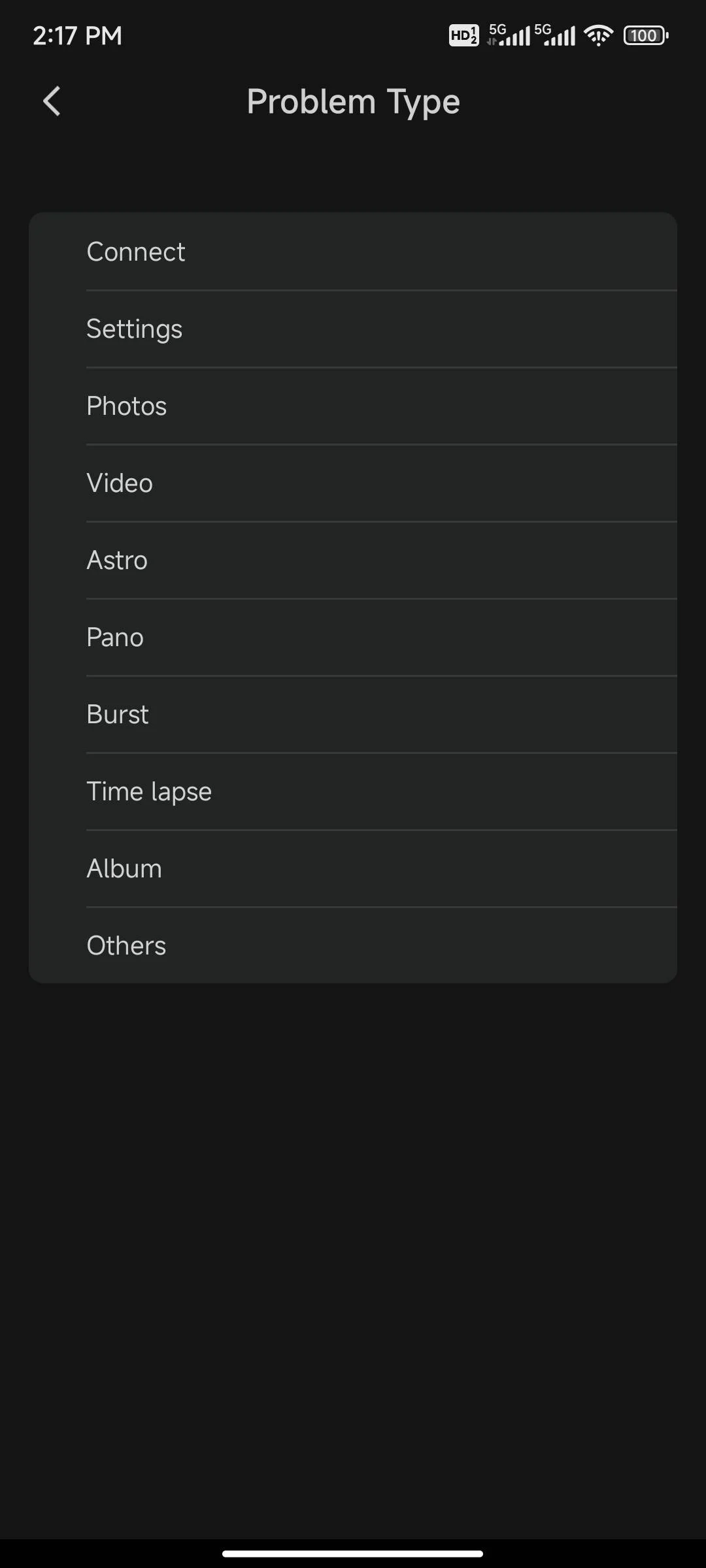Tap the Problem Type page title
Screen dimensions: 706x1568
pyautogui.click(x=353, y=102)
